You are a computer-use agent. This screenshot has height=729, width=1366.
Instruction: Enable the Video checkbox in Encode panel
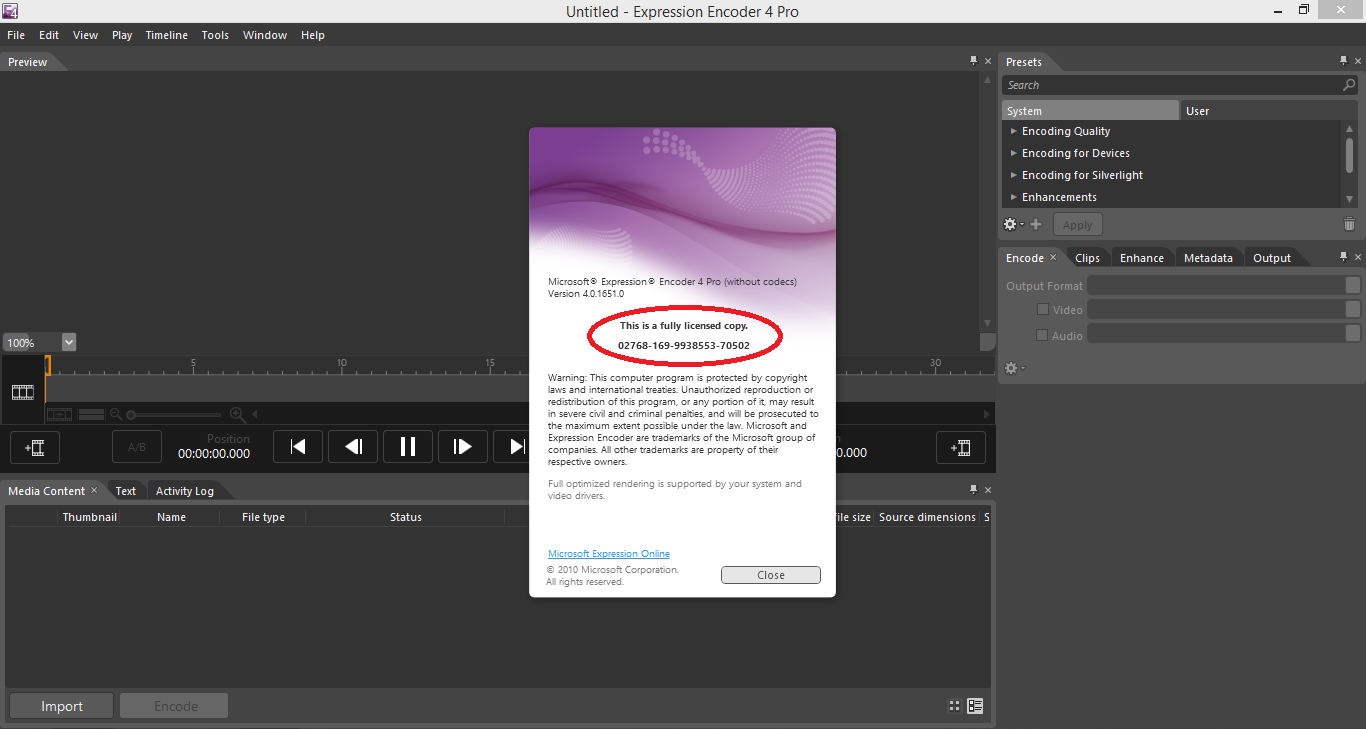(x=1042, y=309)
